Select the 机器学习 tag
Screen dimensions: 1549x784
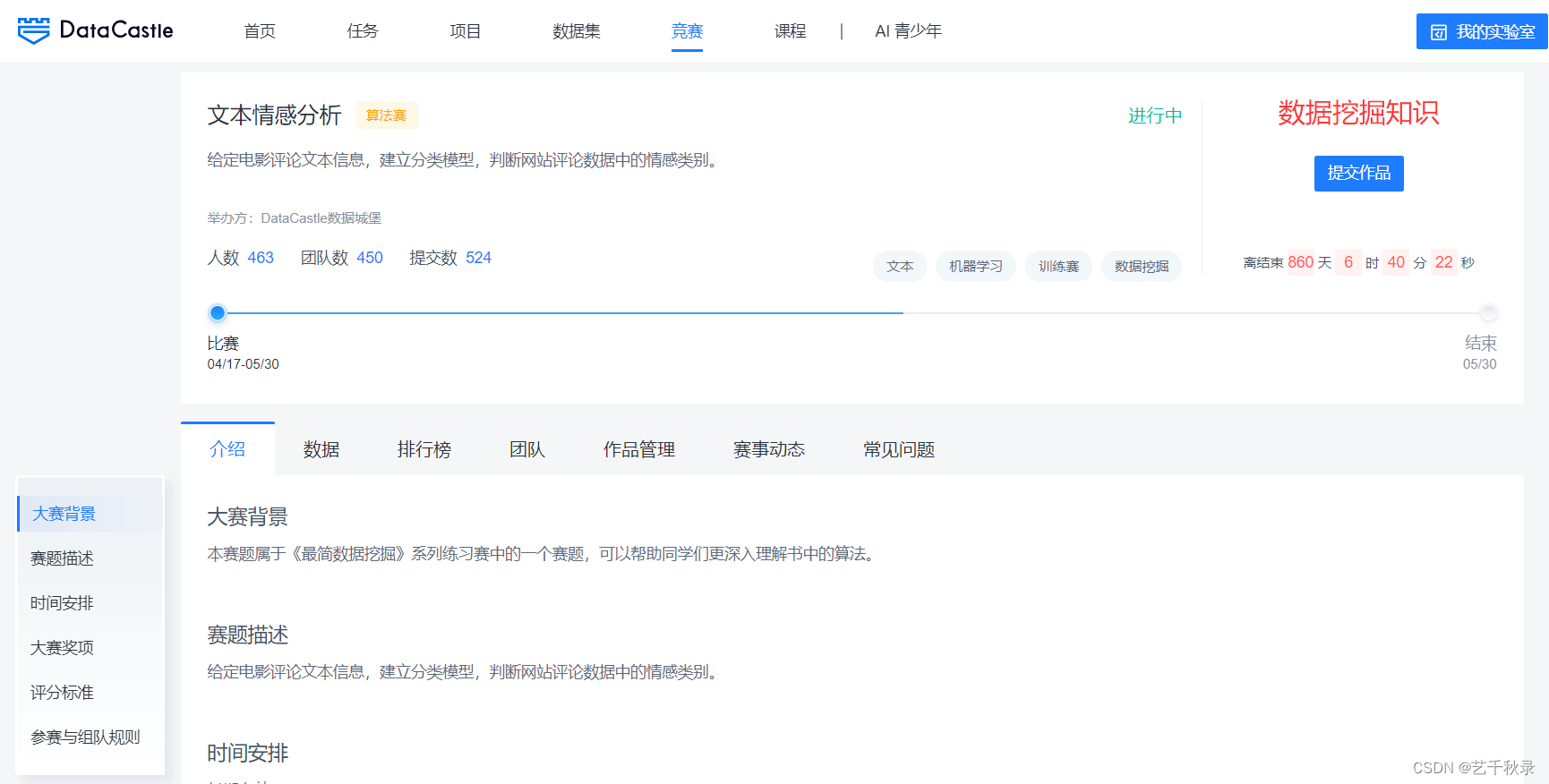pyautogui.click(x=976, y=266)
